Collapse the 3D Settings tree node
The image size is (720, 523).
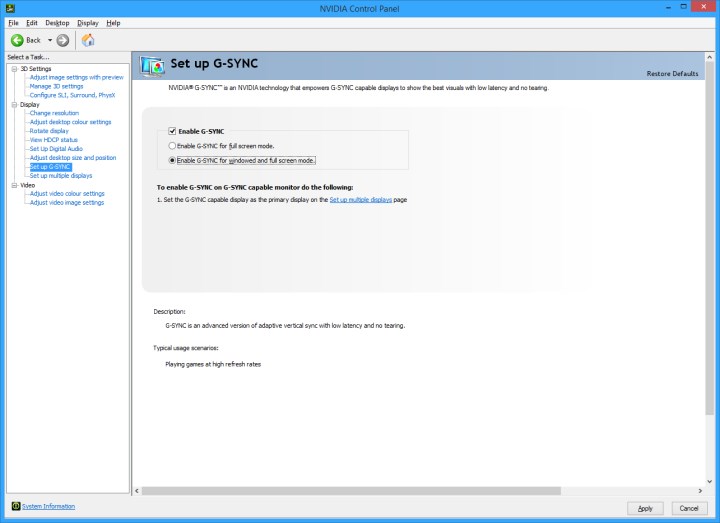coord(14,69)
